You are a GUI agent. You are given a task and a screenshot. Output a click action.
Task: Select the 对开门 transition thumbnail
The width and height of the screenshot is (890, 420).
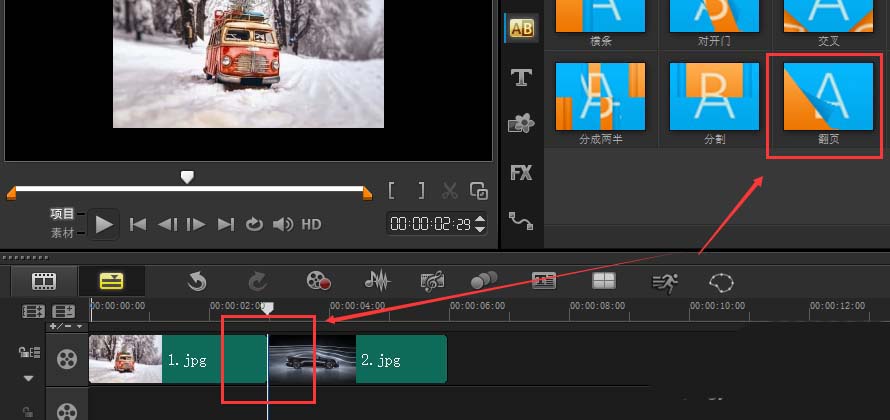(x=714, y=16)
